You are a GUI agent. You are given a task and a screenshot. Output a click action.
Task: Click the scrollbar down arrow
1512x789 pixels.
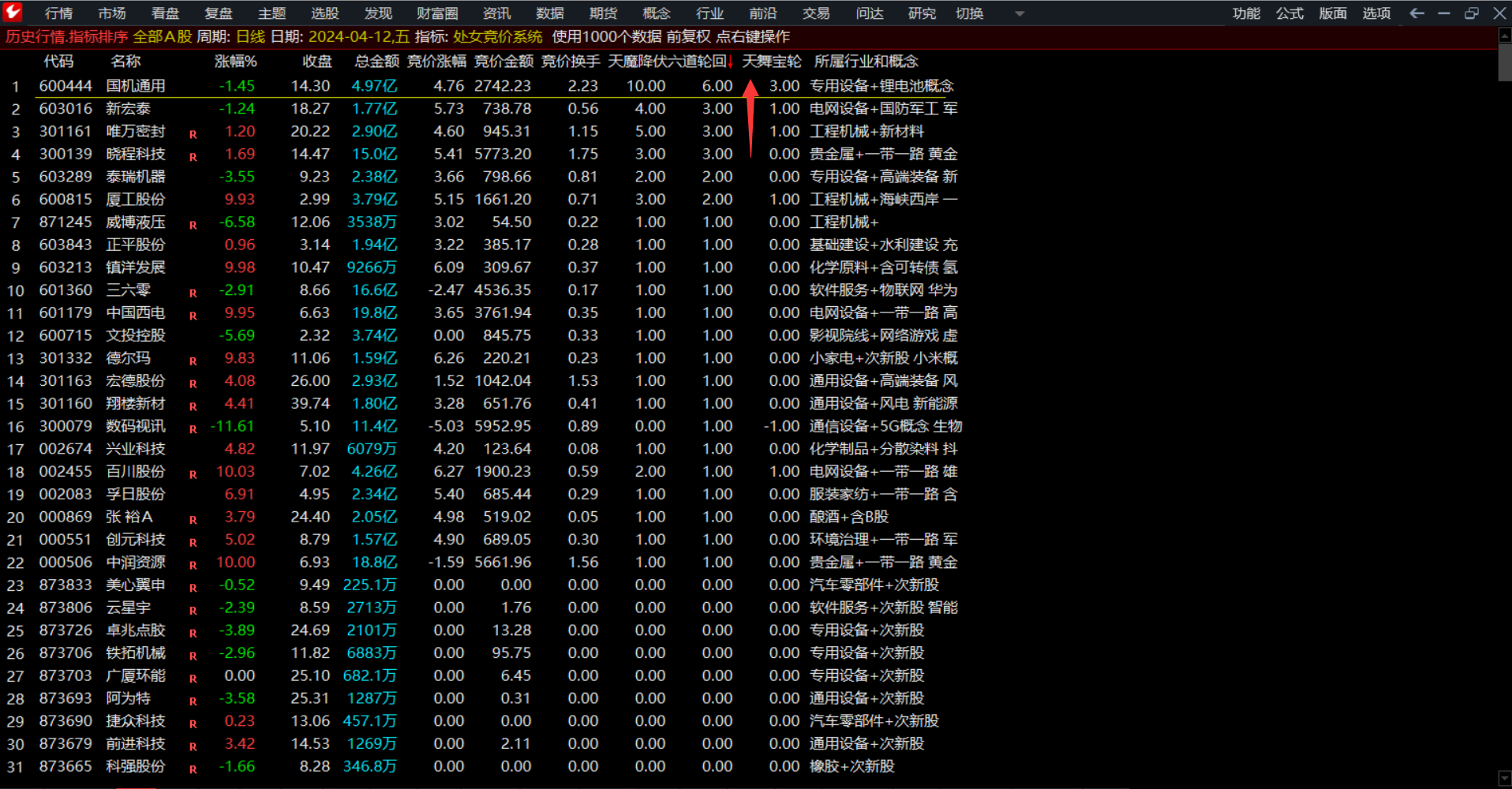point(1504,778)
